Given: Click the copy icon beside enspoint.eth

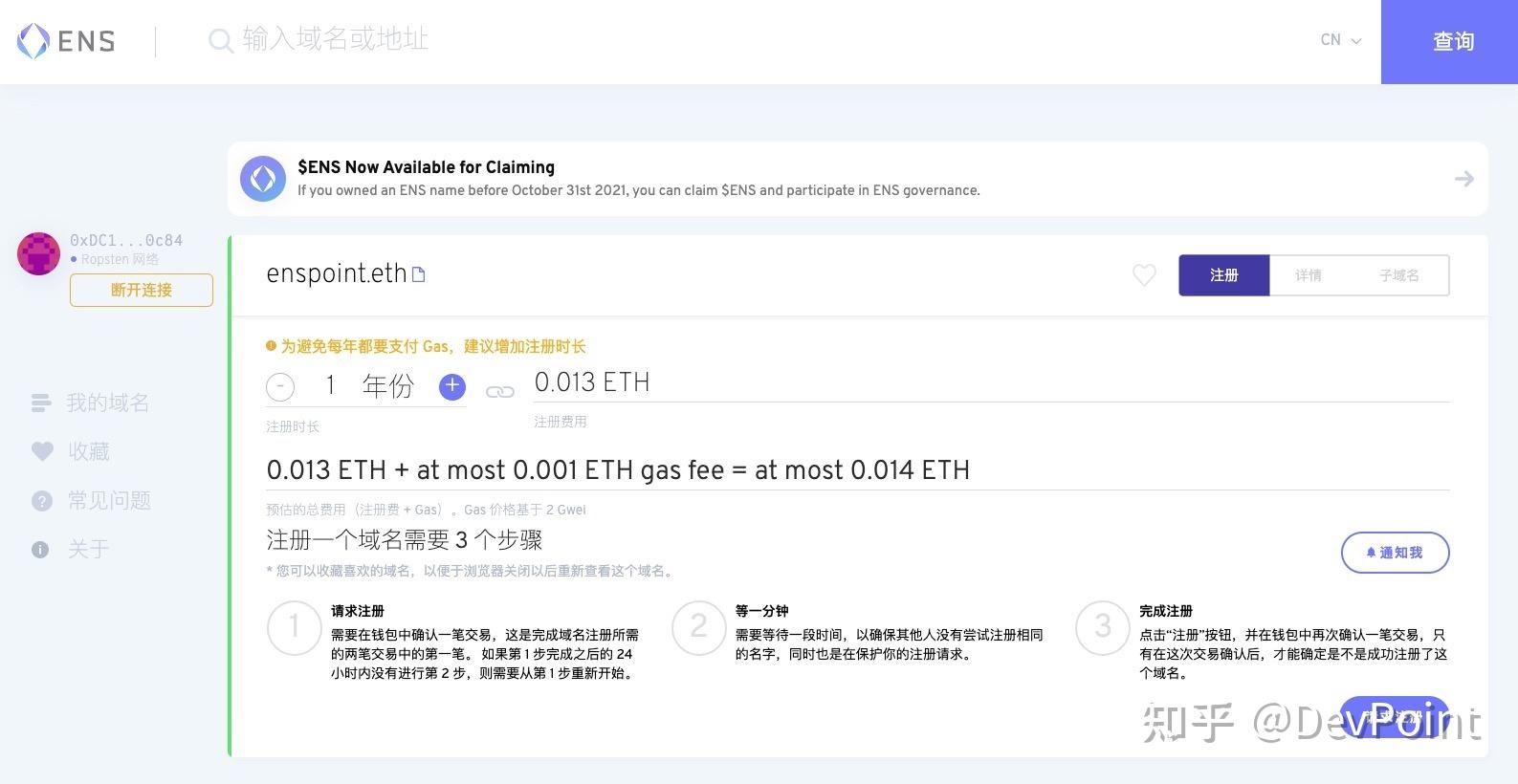Looking at the screenshot, I should [x=418, y=273].
